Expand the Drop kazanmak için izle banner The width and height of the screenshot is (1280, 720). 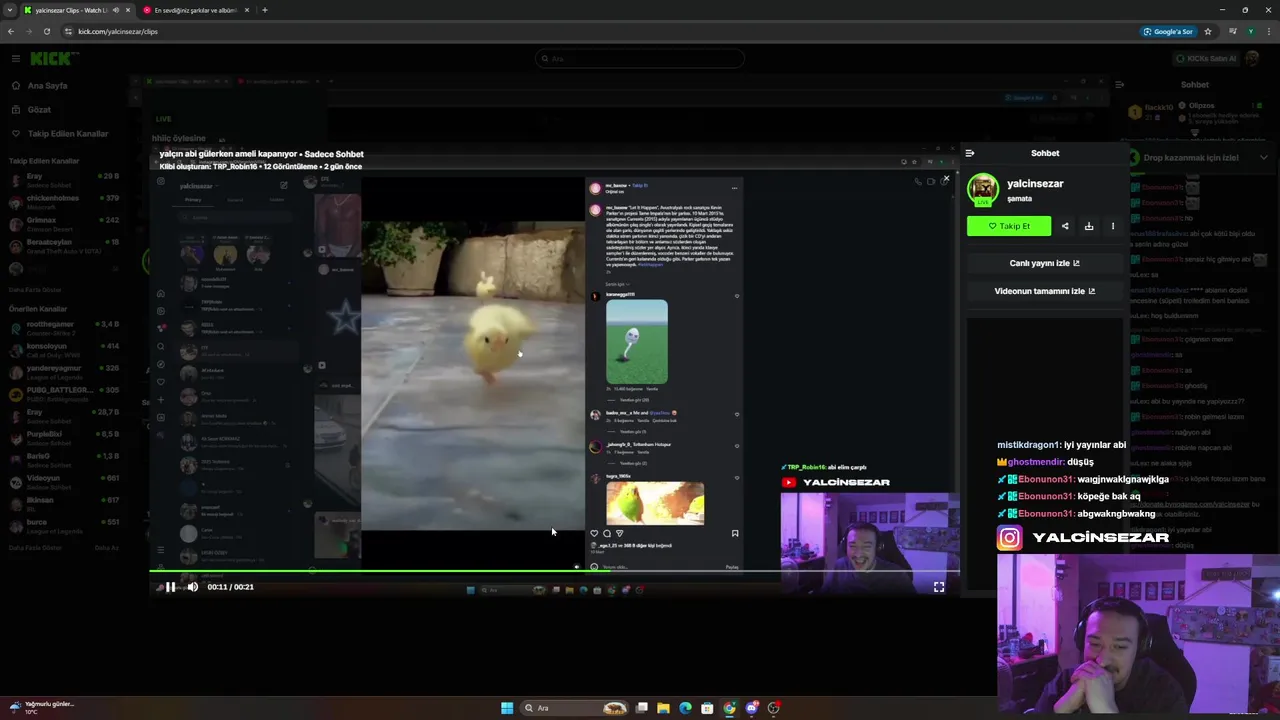[1263, 157]
